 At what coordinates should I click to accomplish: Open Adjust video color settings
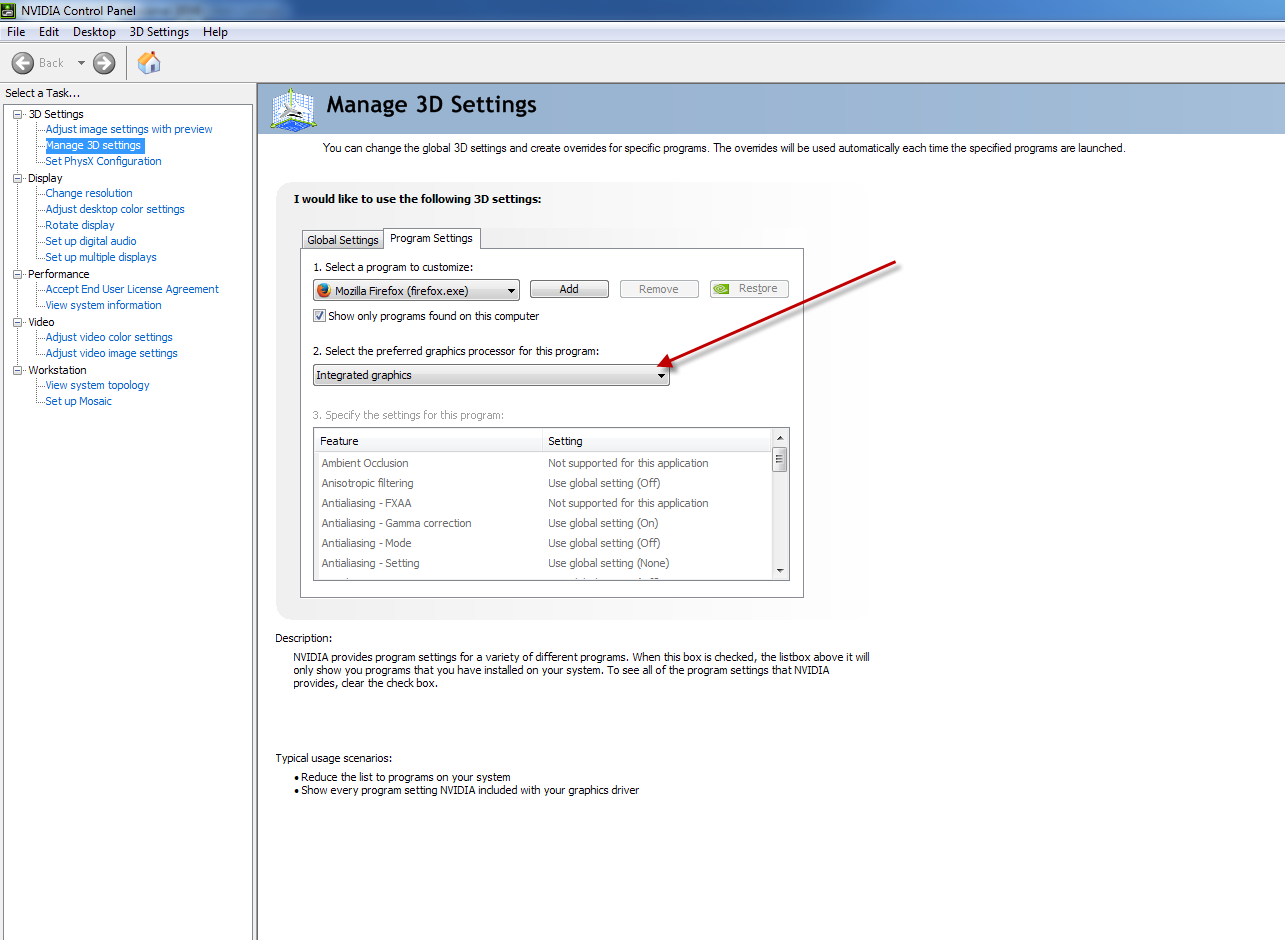(109, 337)
